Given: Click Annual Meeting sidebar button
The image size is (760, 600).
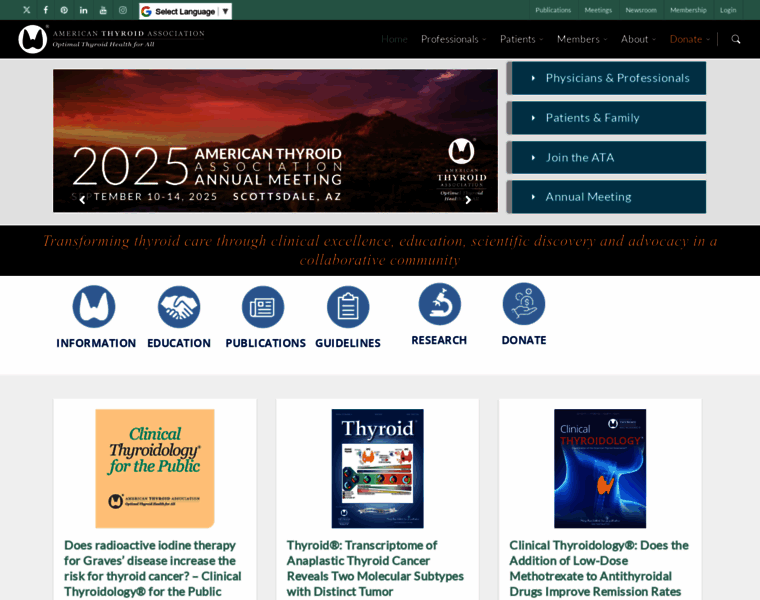Looking at the screenshot, I should point(606,197).
